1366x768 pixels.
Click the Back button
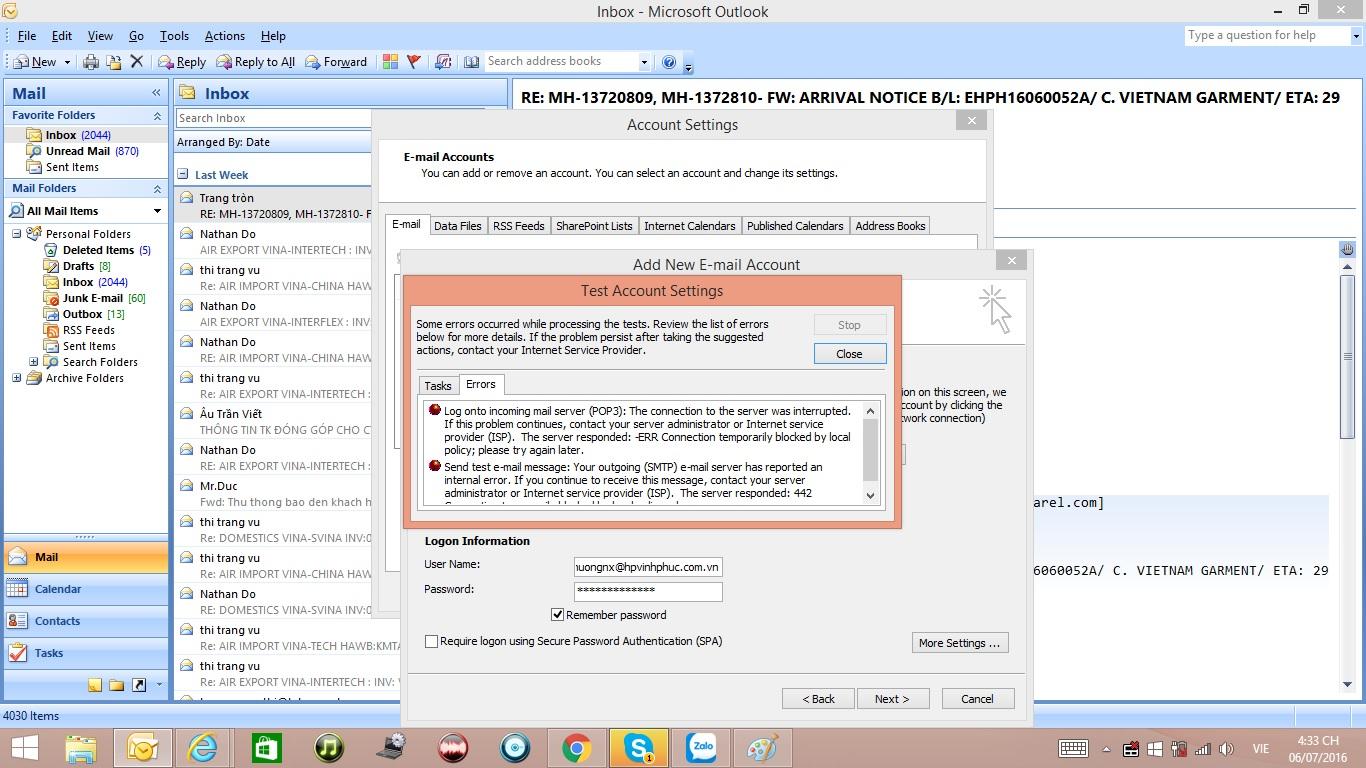click(818, 699)
